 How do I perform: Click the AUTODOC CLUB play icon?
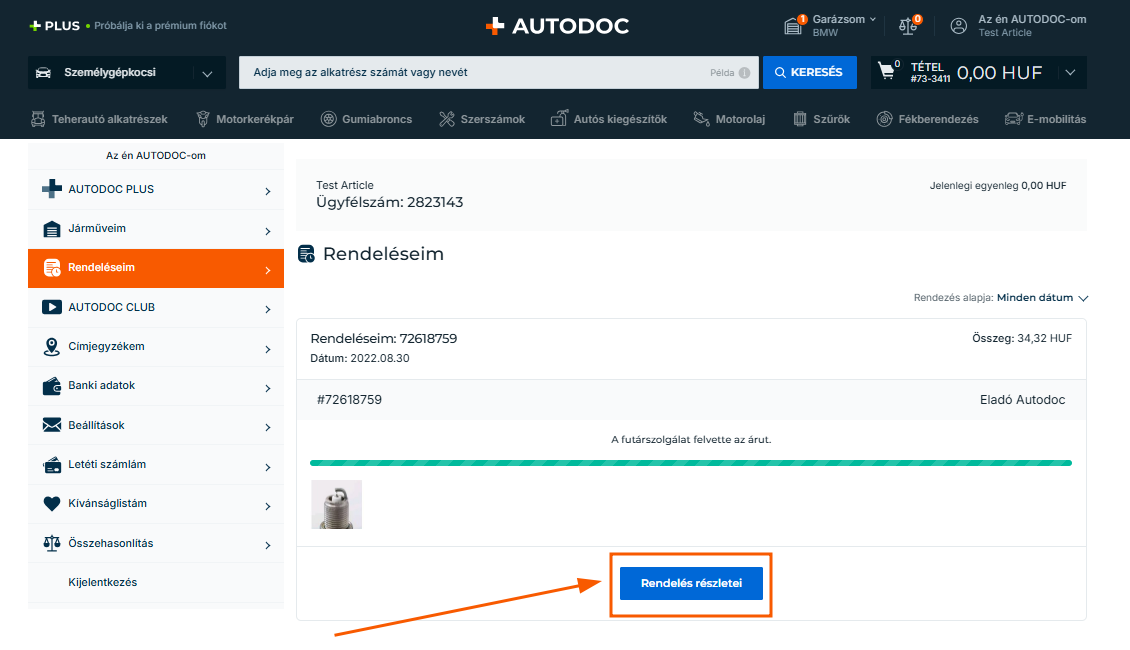[52, 307]
